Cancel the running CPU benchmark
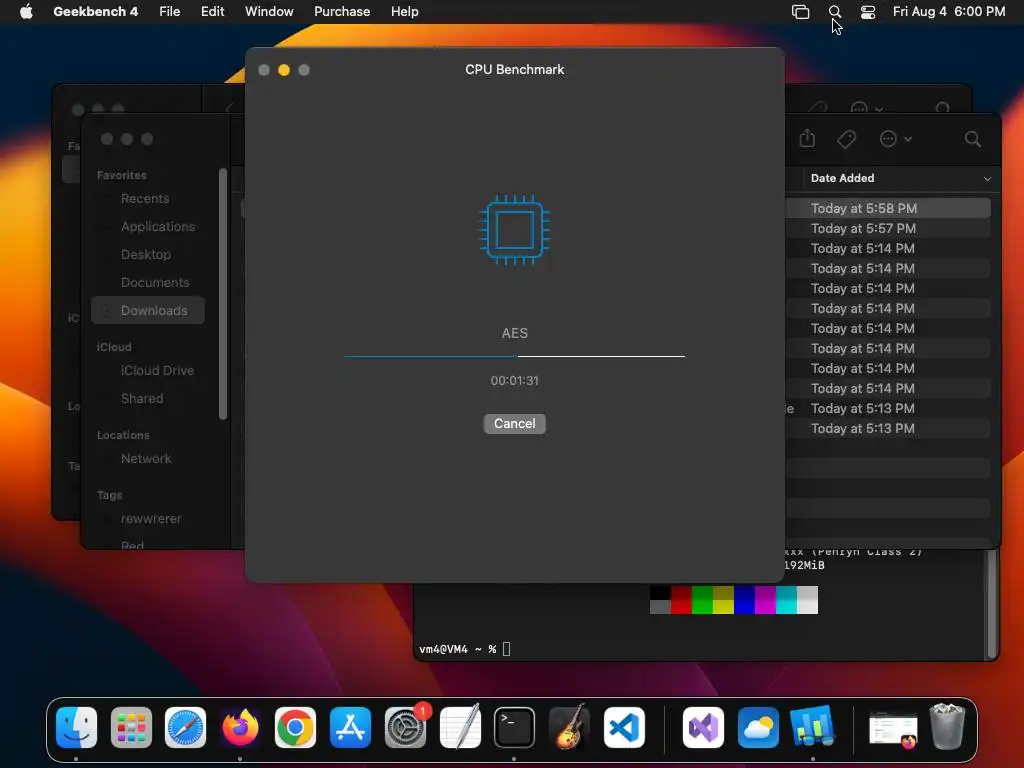Screen dimensions: 1024x768 coord(514,423)
